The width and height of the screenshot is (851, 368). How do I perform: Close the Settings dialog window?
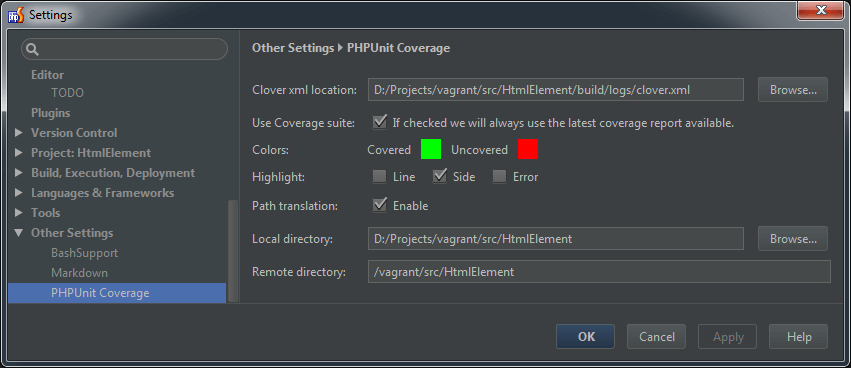820,10
